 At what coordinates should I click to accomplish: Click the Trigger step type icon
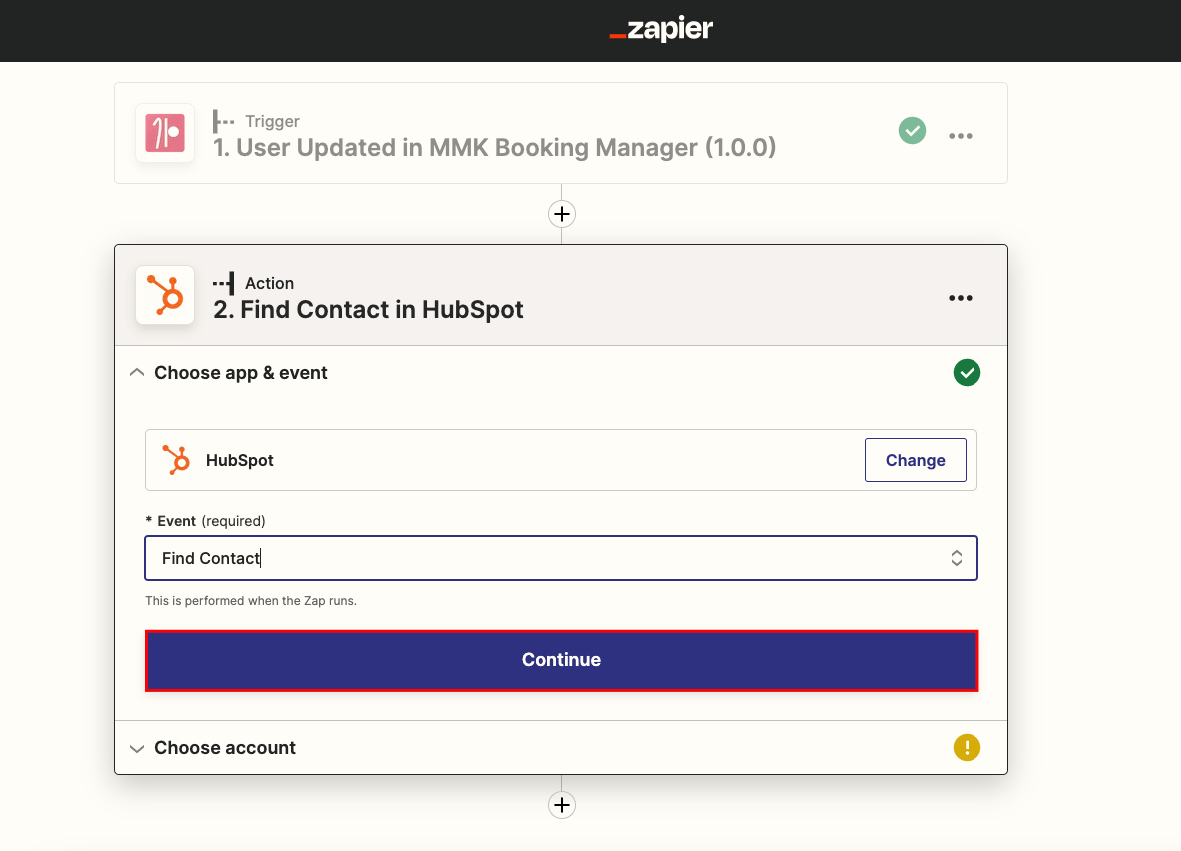point(223,121)
